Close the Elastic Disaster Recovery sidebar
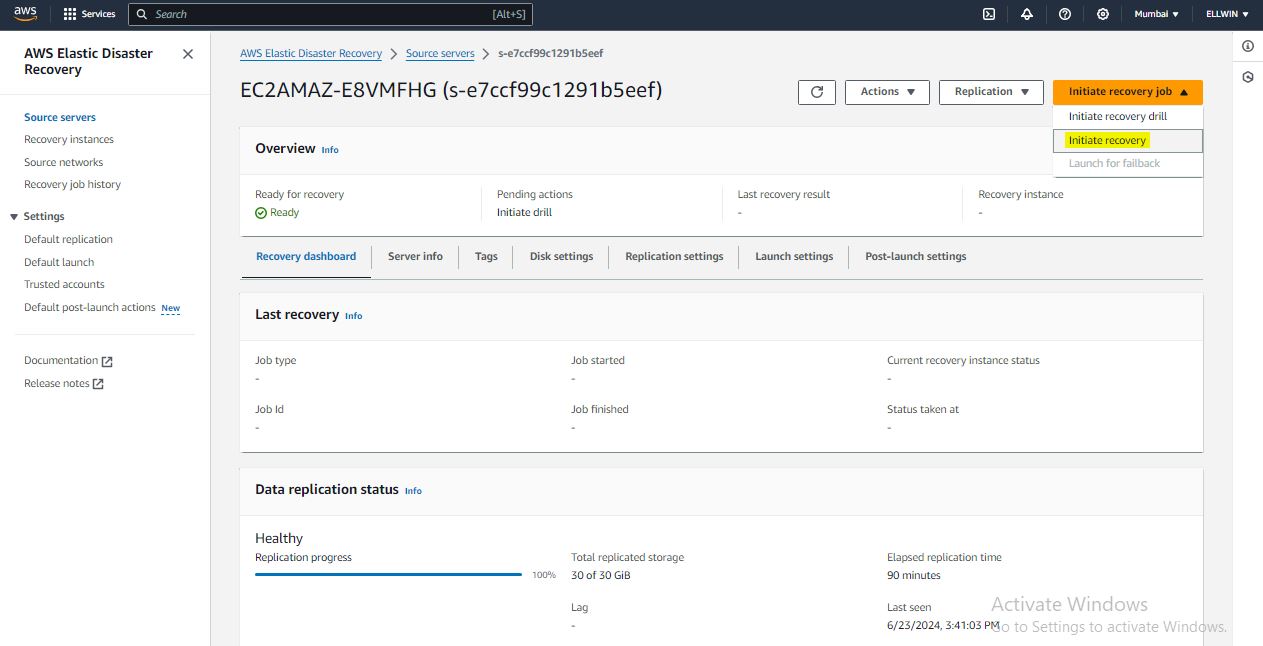Viewport: 1263px width, 646px height. tap(188, 54)
